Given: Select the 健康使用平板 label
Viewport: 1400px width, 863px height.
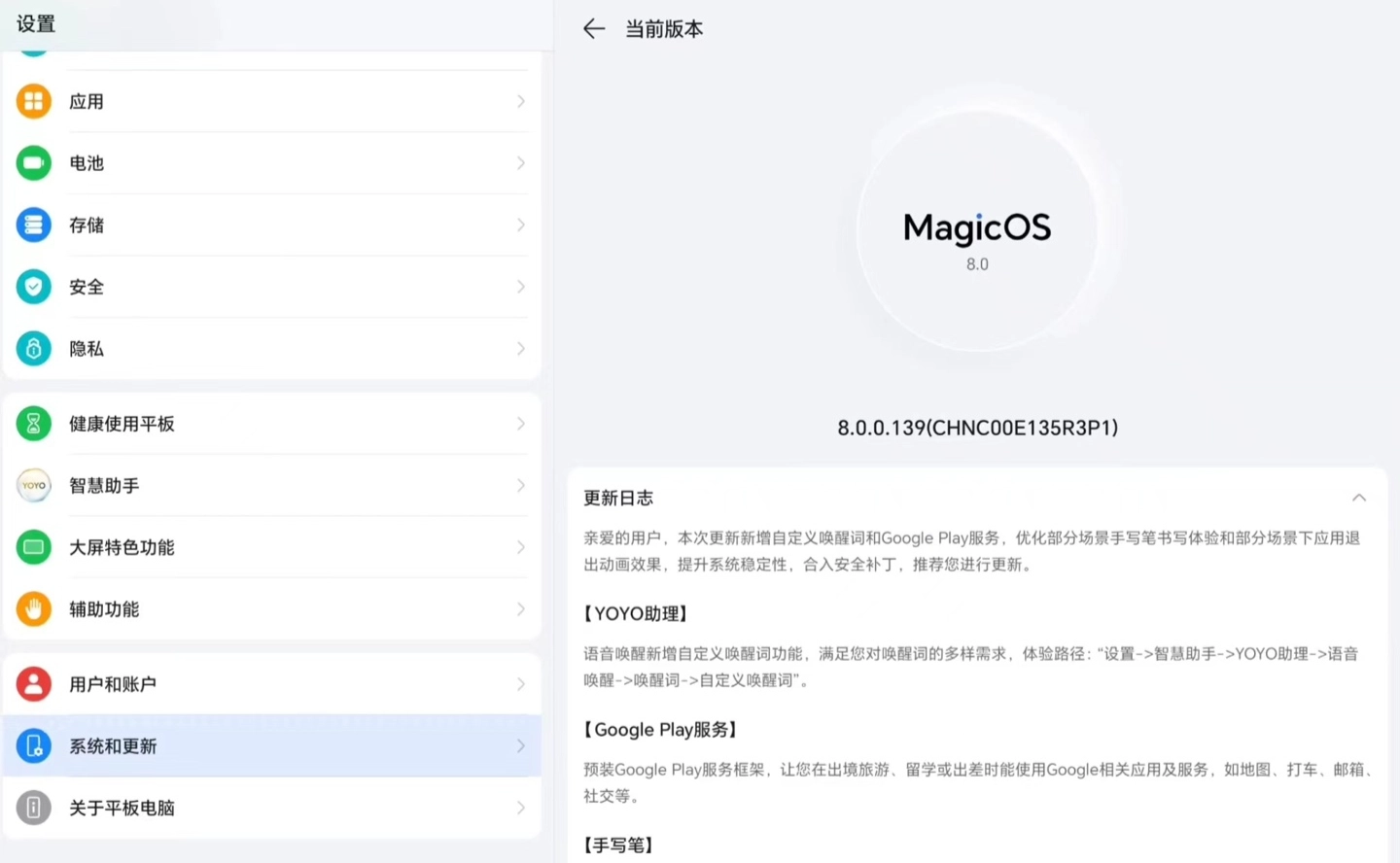Looking at the screenshot, I should tap(122, 424).
